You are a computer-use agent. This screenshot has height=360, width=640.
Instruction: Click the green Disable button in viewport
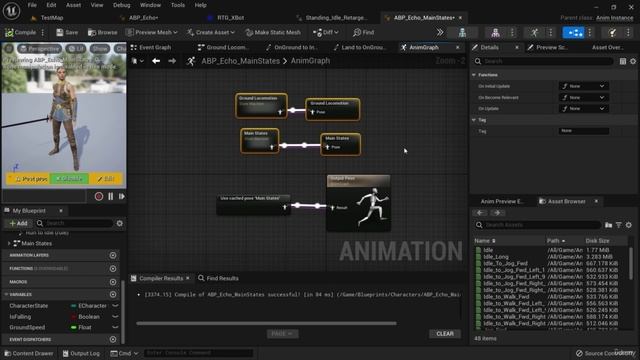coord(69,179)
